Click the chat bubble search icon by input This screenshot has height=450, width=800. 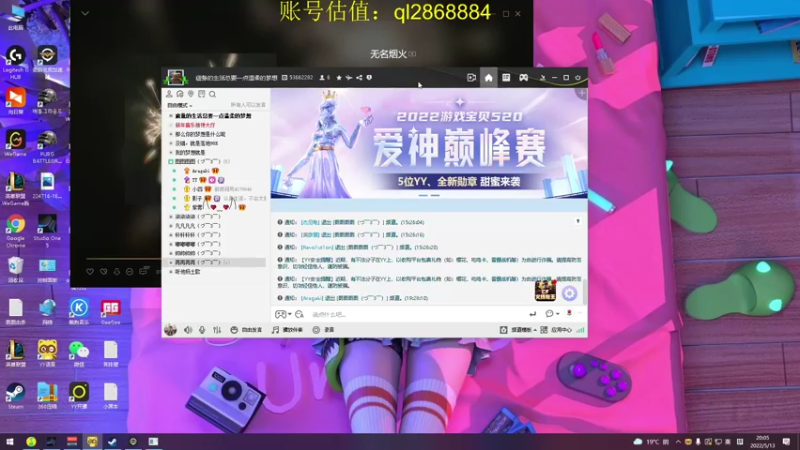tap(299, 314)
